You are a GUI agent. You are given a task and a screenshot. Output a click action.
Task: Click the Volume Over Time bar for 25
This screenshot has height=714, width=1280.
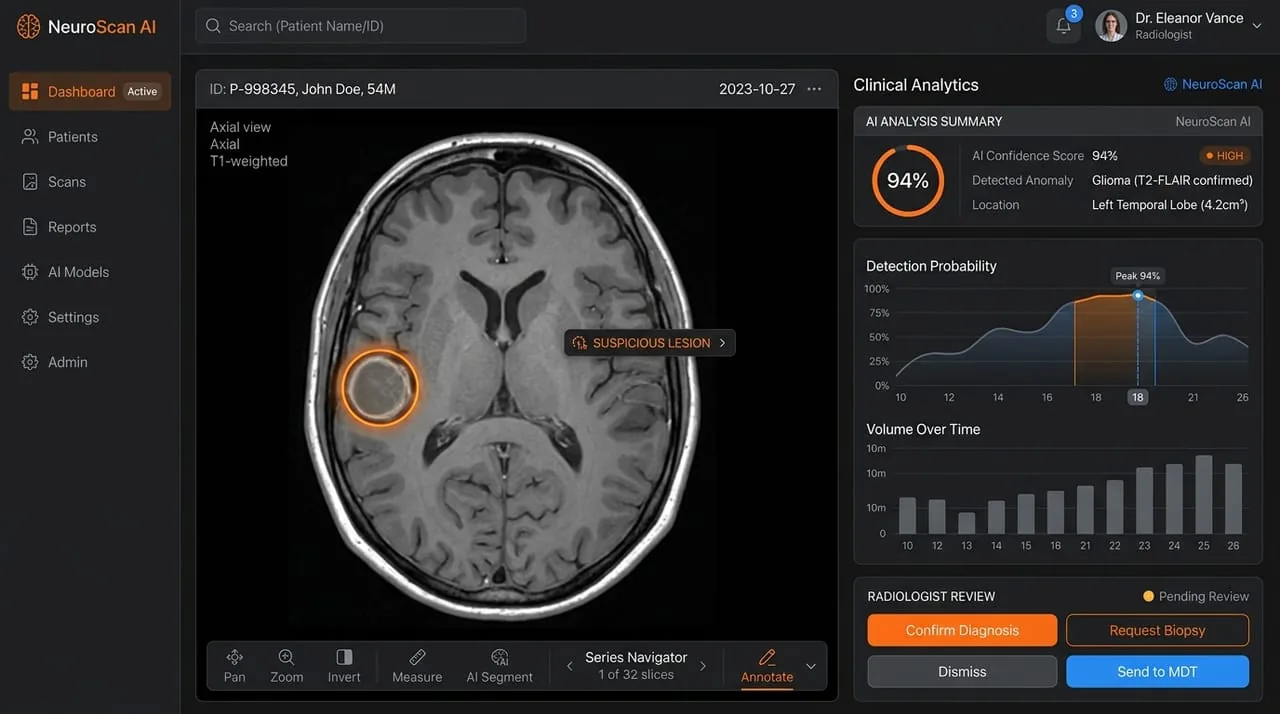[1204, 494]
